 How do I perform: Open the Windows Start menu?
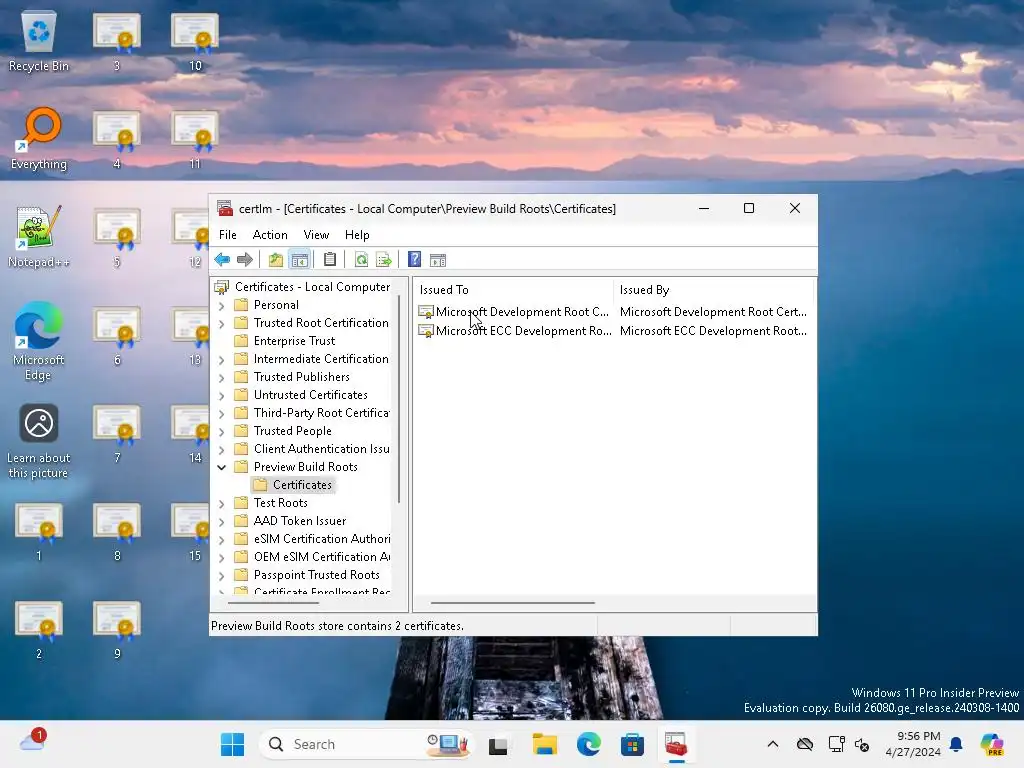click(x=232, y=744)
